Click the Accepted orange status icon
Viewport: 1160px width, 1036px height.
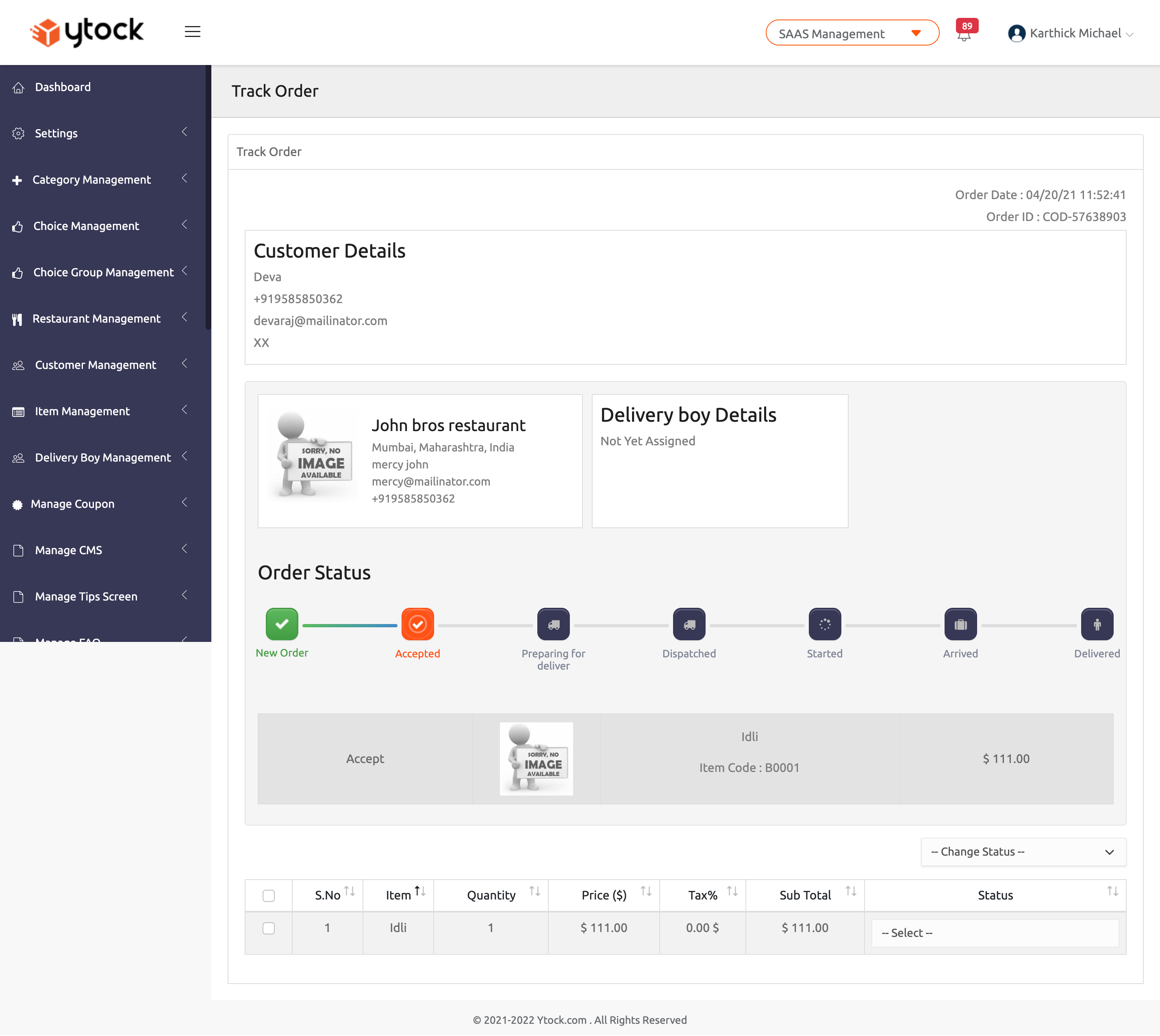(x=417, y=624)
